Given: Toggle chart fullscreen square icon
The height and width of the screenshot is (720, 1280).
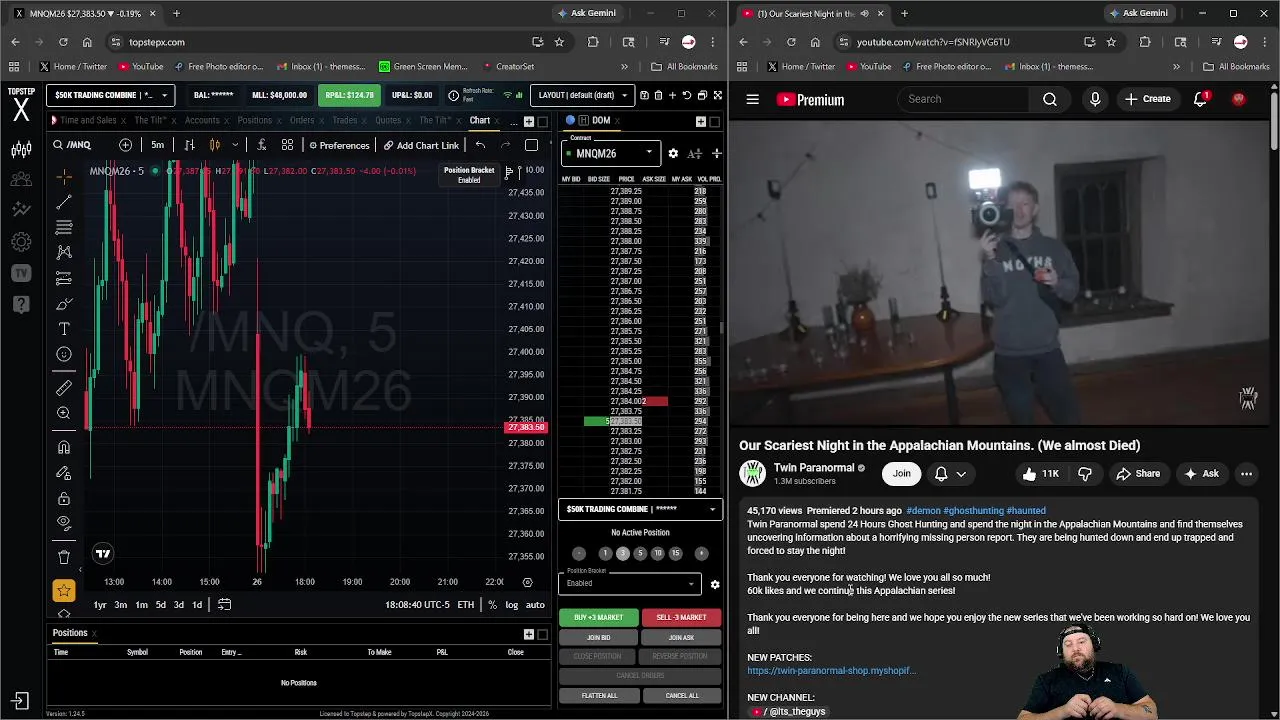Looking at the screenshot, I should click(531, 145).
